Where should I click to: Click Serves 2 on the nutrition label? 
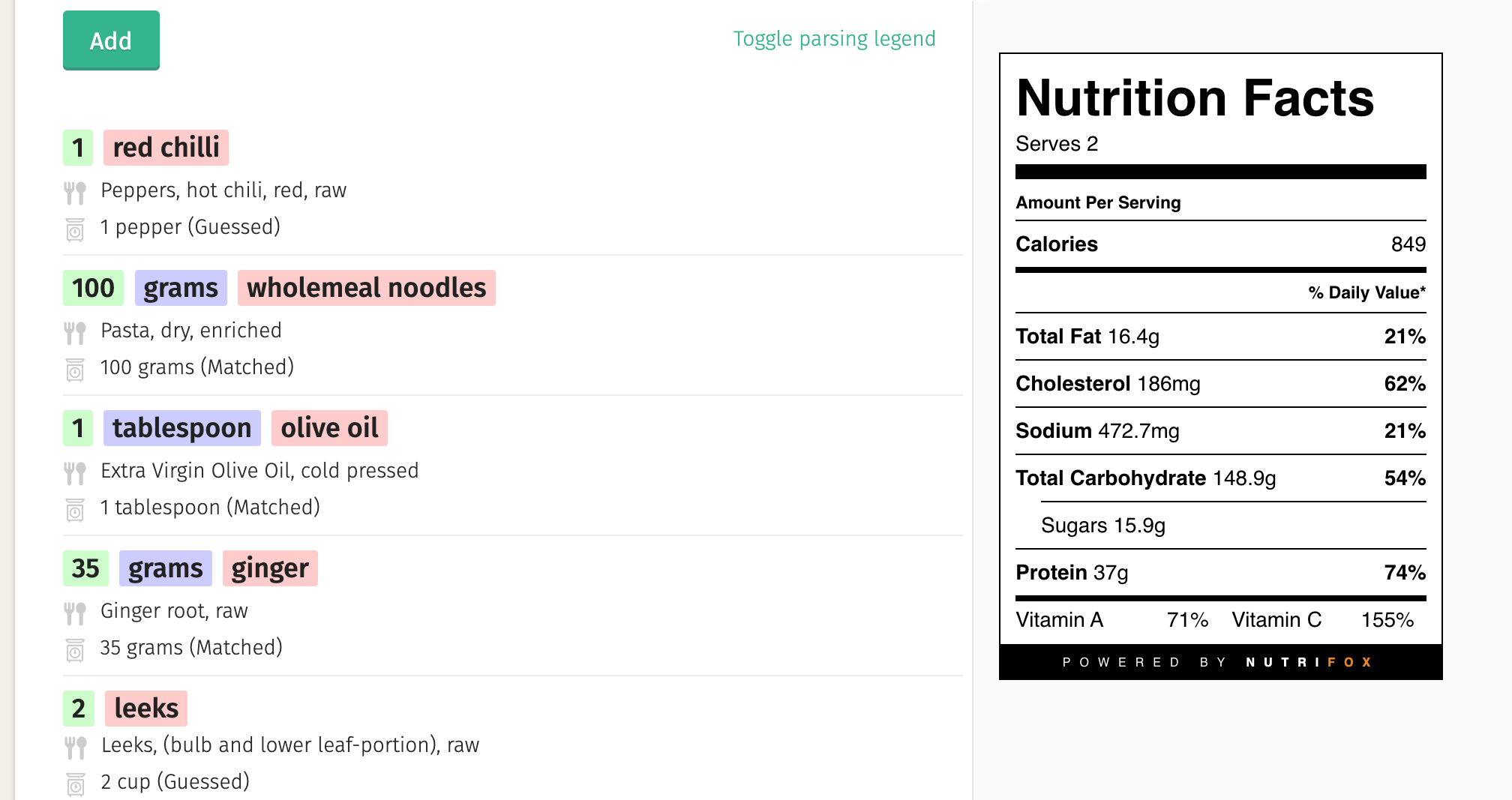click(x=1057, y=143)
